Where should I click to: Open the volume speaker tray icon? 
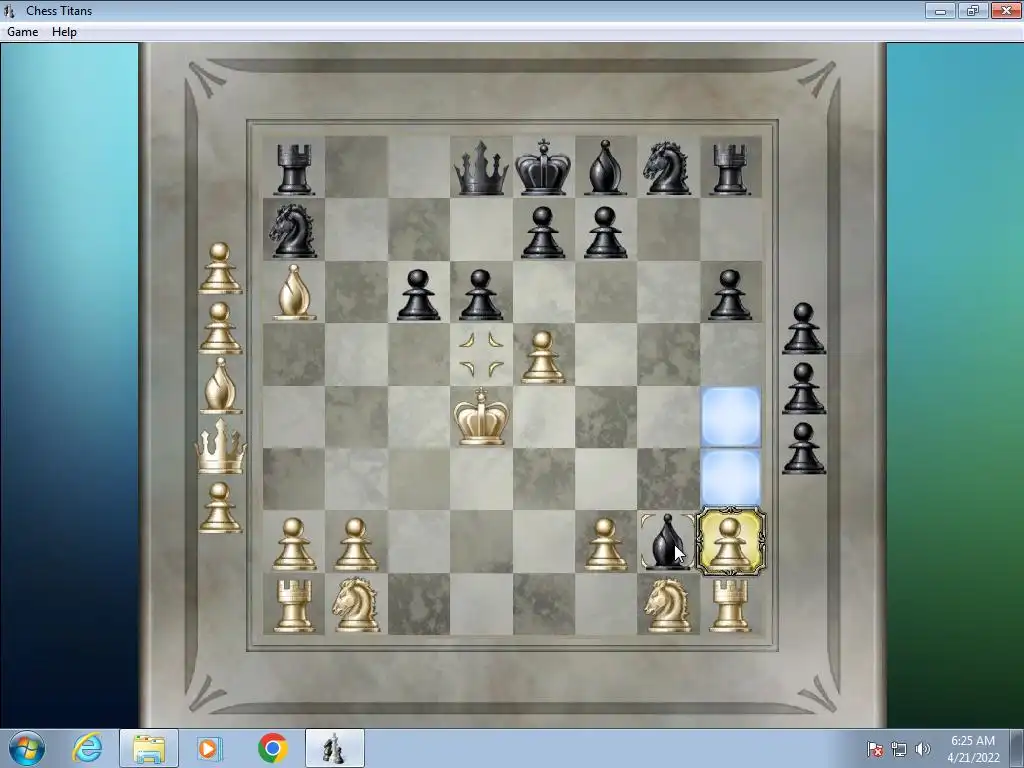click(922, 750)
